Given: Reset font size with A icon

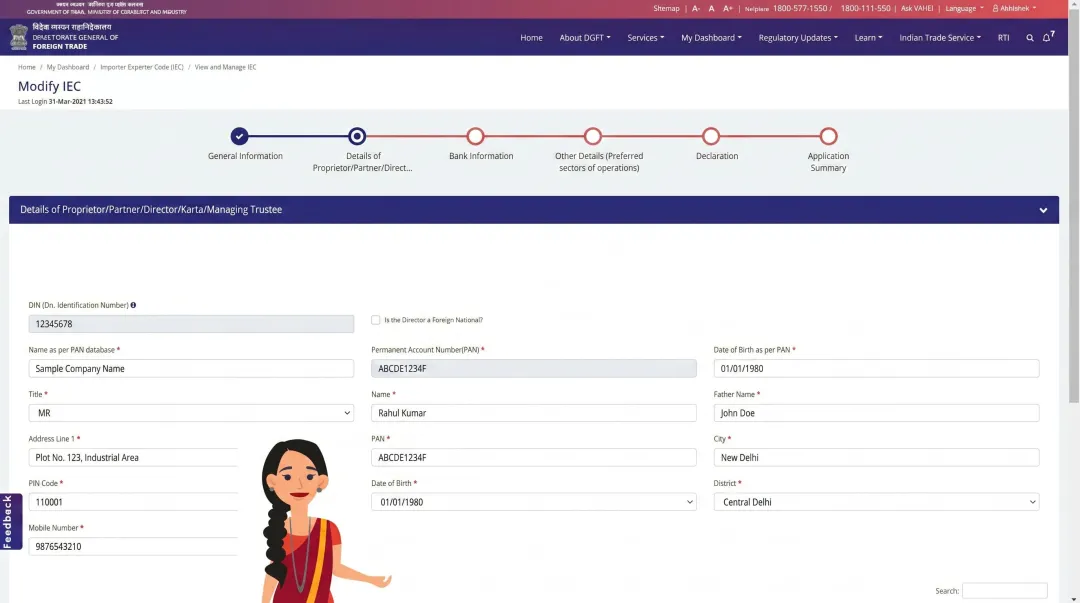Looking at the screenshot, I should (x=712, y=9).
